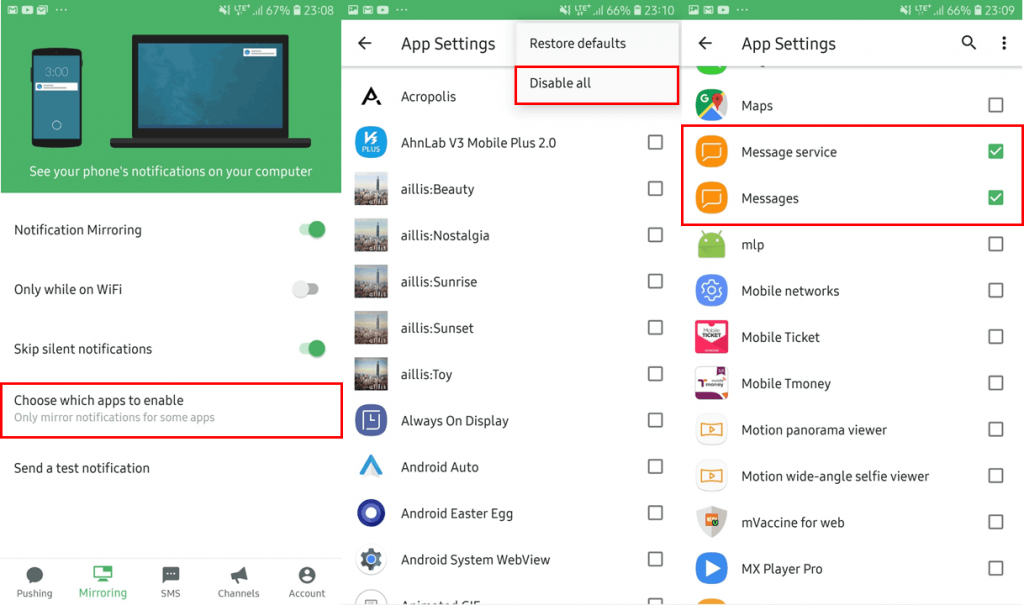Image resolution: width=1024 pixels, height=605 pixels.
Task: Open the Account tab
Action: pyautogui.click(x=307, y=581)
